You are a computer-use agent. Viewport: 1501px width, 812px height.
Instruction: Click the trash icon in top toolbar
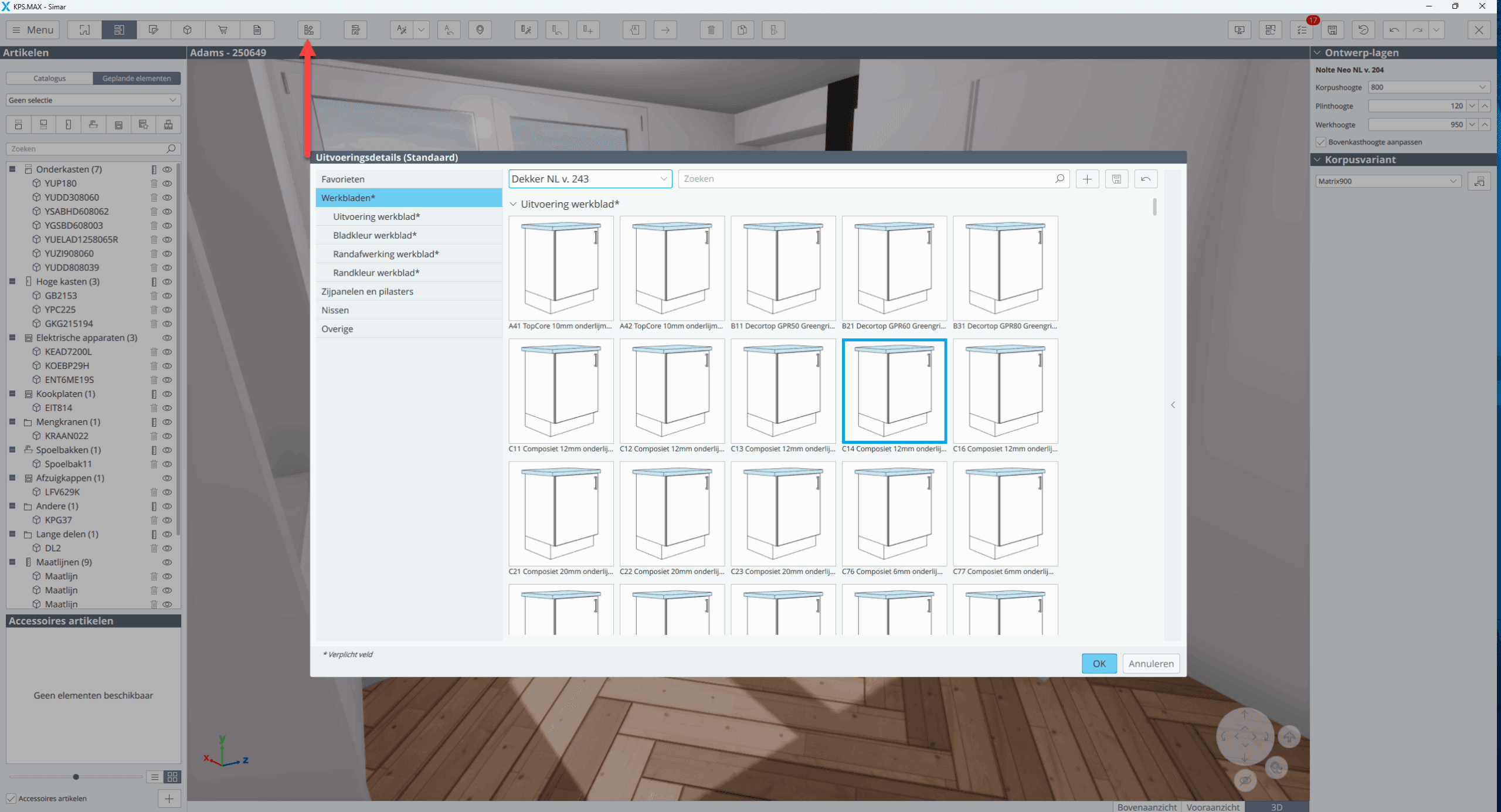click(711, 30)
